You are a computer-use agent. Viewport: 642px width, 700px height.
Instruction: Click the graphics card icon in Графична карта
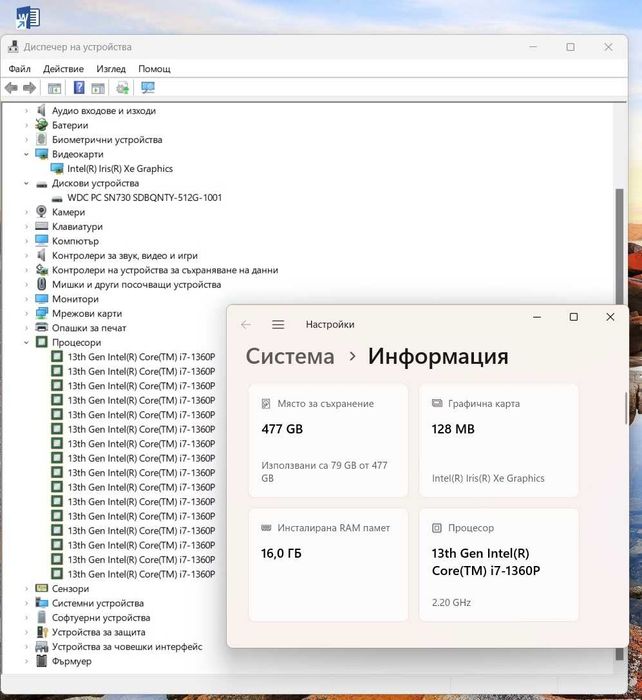click(437, 403)
